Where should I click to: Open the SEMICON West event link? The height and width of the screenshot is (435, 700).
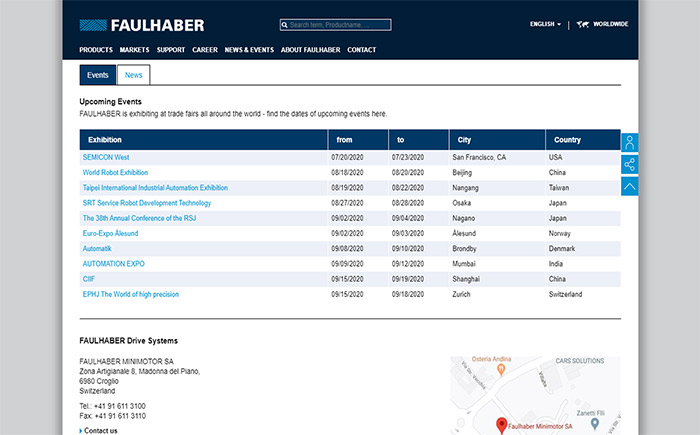[106, 157]
